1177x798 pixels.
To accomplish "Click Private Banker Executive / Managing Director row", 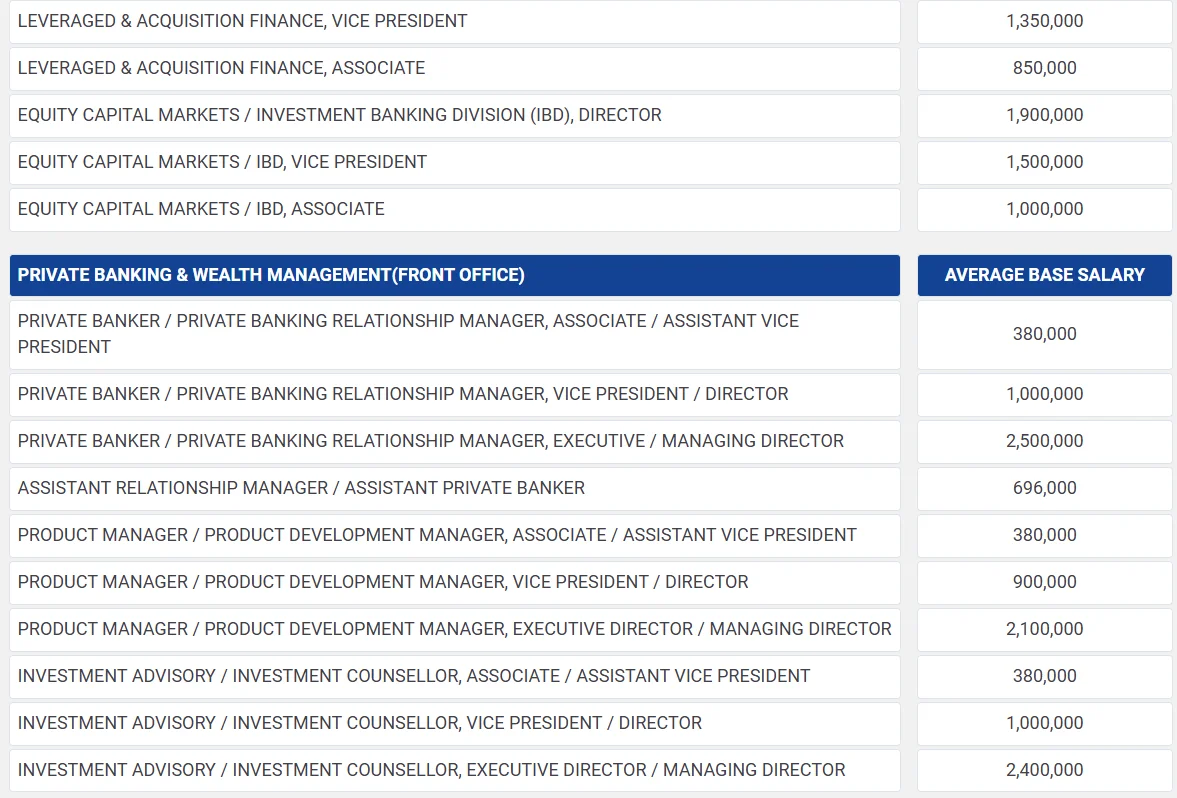I will pyautogui.click(x=454, y=441).
